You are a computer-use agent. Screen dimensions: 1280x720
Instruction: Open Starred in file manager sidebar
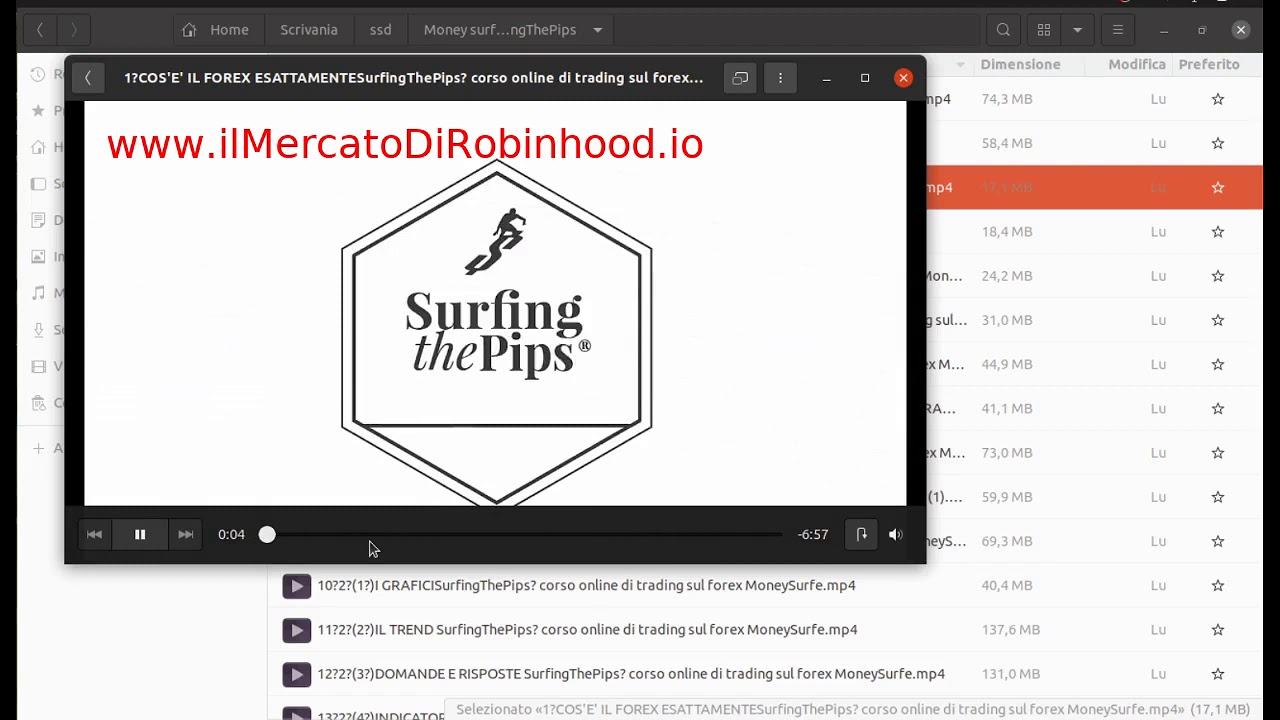click(38, 110)
